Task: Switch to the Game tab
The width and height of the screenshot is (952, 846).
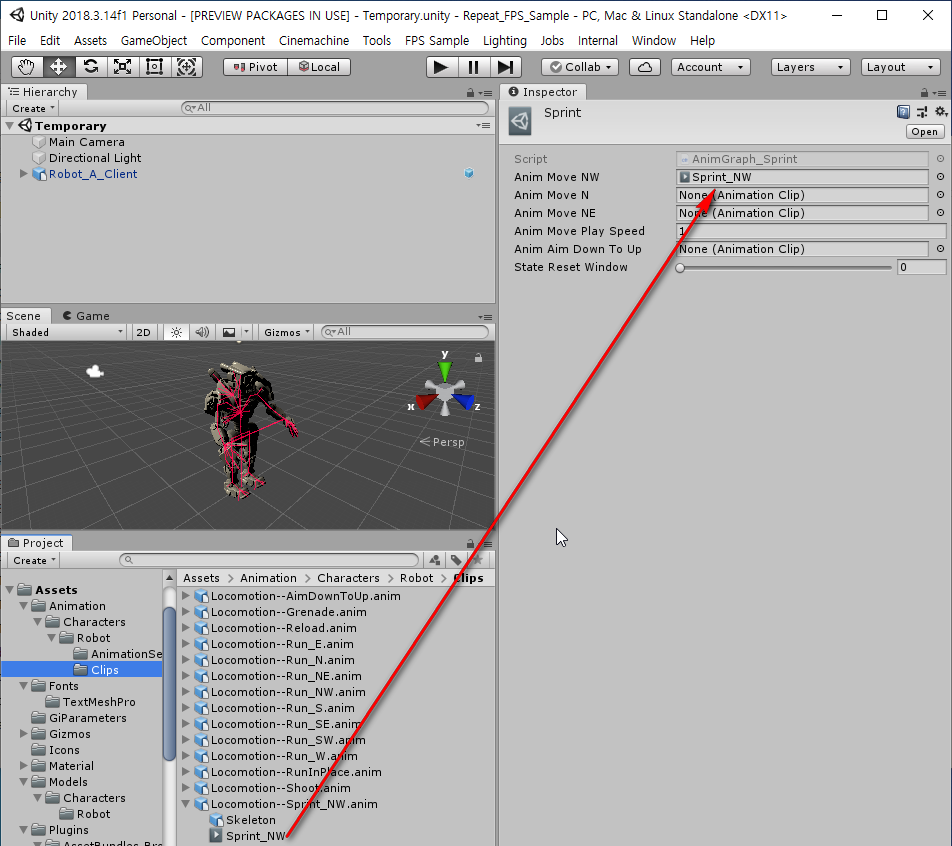Action: (x=86, y=316)
